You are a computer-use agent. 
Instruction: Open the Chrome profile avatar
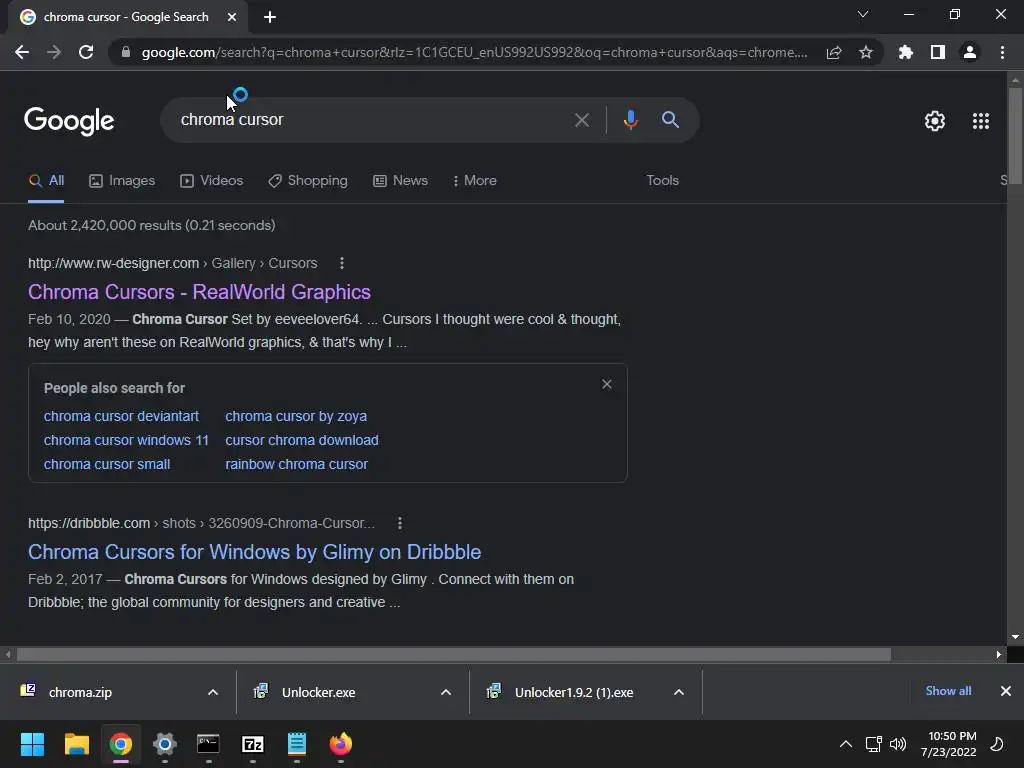(x=970, y=52)
